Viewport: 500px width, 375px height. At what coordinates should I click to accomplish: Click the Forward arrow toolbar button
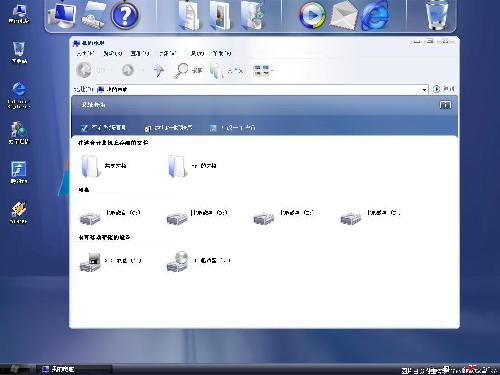[128, 70]
